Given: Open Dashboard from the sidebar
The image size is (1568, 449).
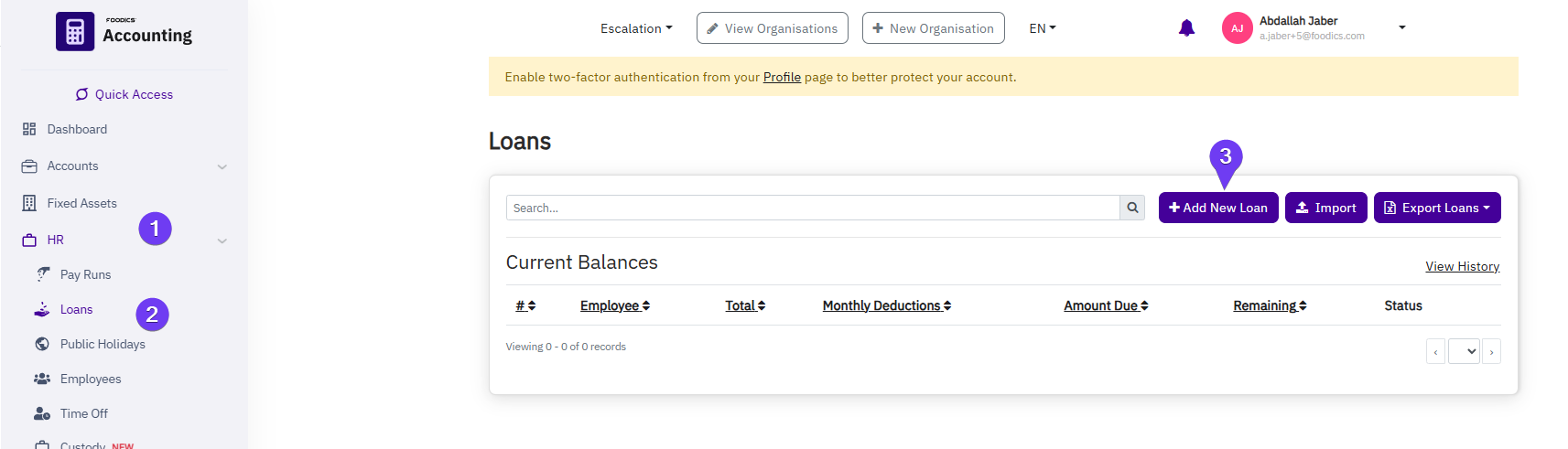Looking at the screenshot, I should click(x=77, y=129).
